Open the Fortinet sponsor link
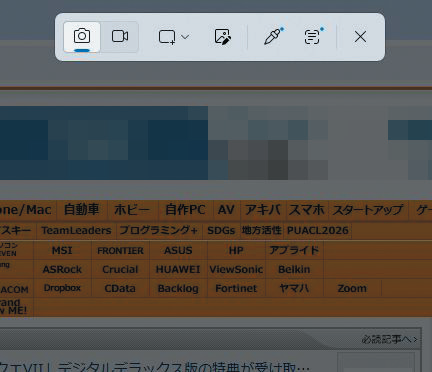Viewport: 432px width, 372px height. click(x=236, y=288)
